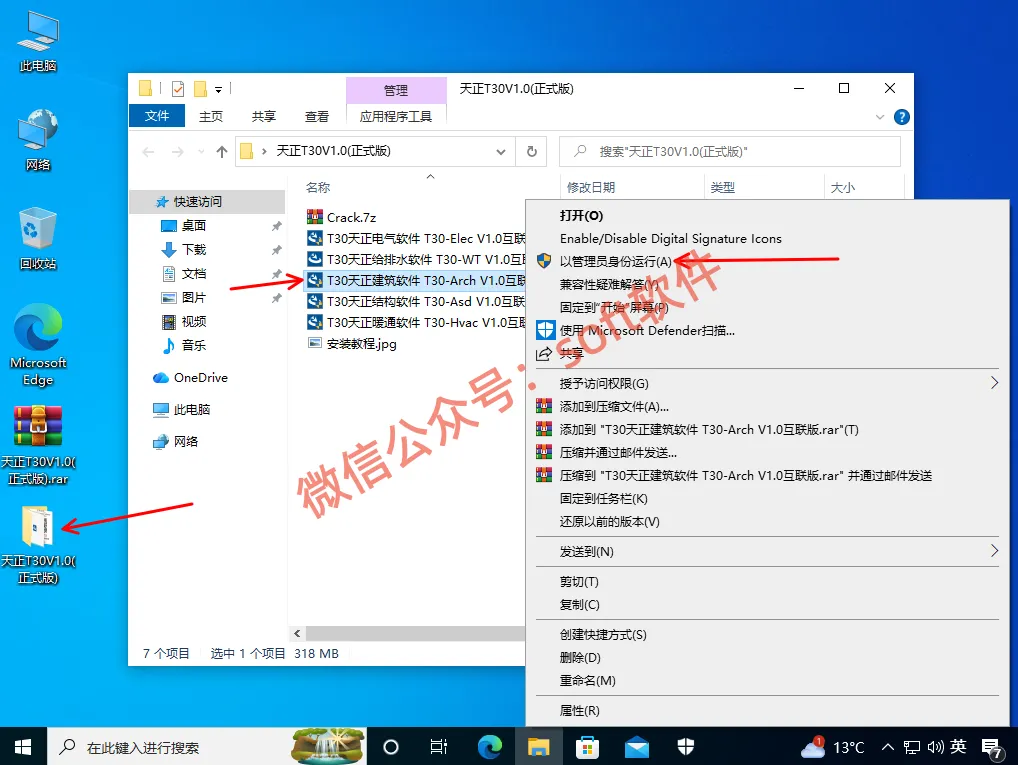Expand 发送到(N) submenu

point(994,551)
